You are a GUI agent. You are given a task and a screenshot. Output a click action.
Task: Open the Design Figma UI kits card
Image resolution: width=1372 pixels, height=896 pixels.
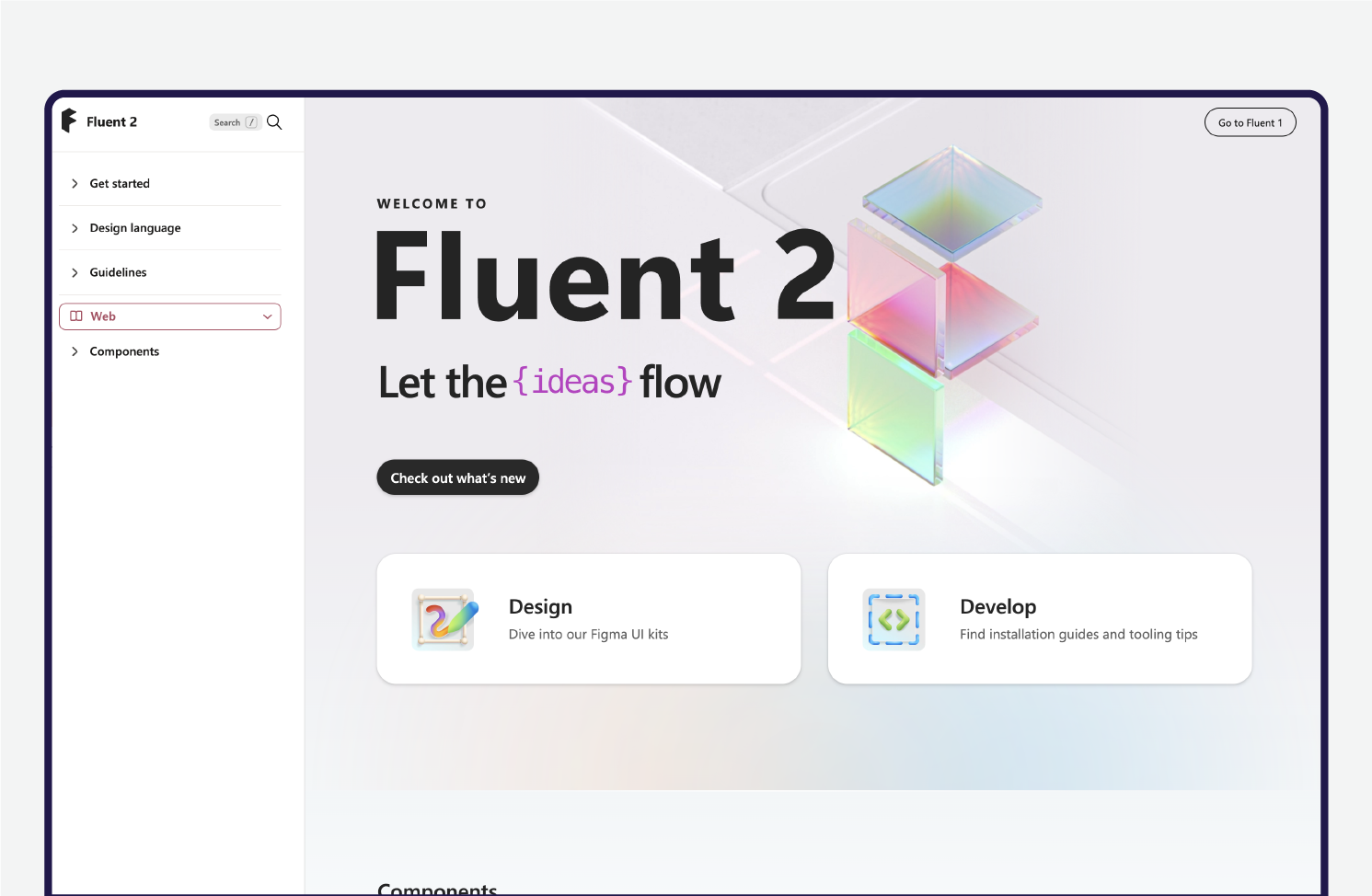tap(589, 618)
